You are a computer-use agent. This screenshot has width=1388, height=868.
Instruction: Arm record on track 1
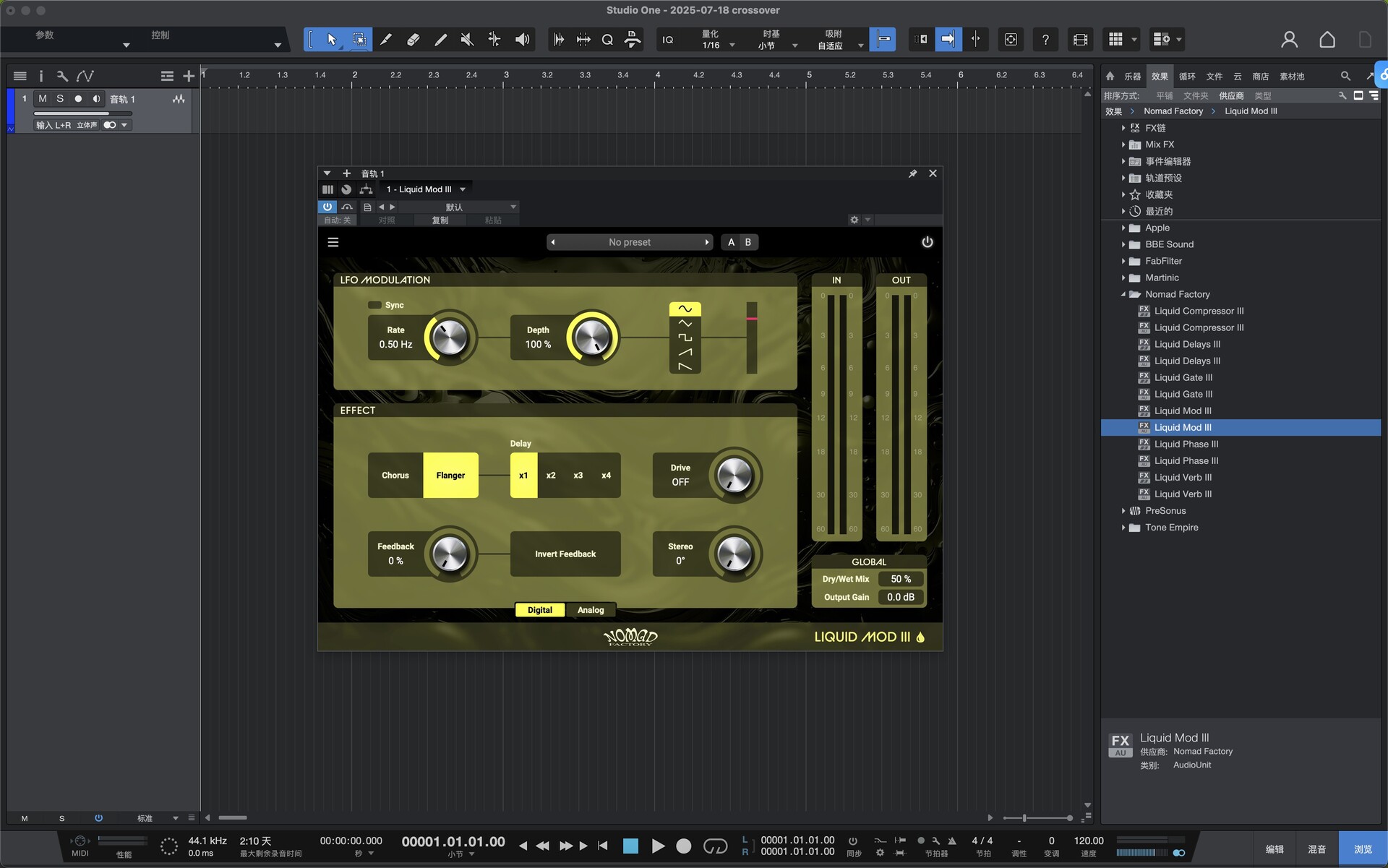coord(78,99)
